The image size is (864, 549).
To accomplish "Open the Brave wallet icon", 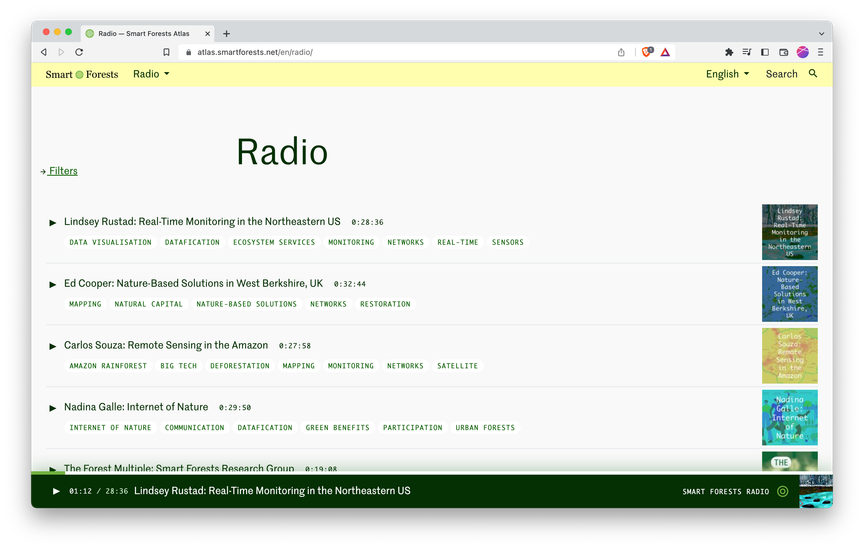I will [x=784, y=52].
